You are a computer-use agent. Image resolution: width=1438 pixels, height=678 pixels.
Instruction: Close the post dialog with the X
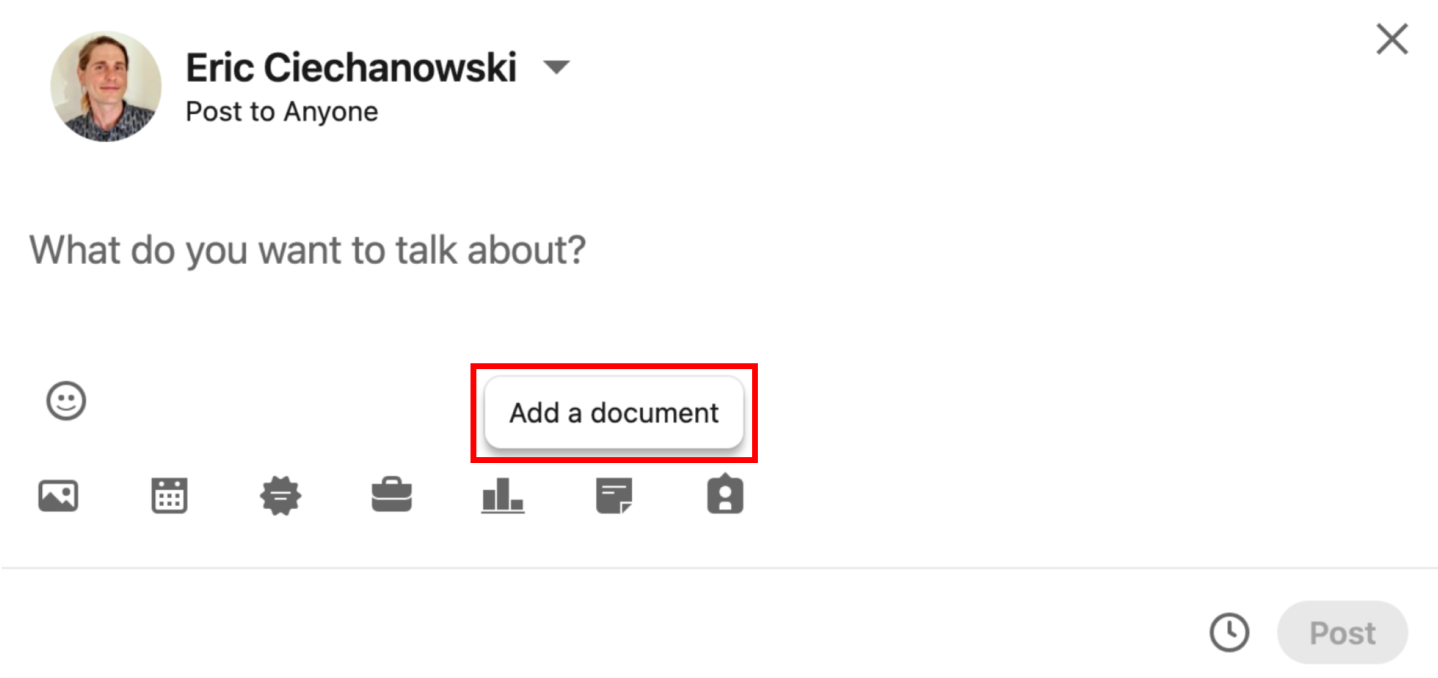point(1392,40)
